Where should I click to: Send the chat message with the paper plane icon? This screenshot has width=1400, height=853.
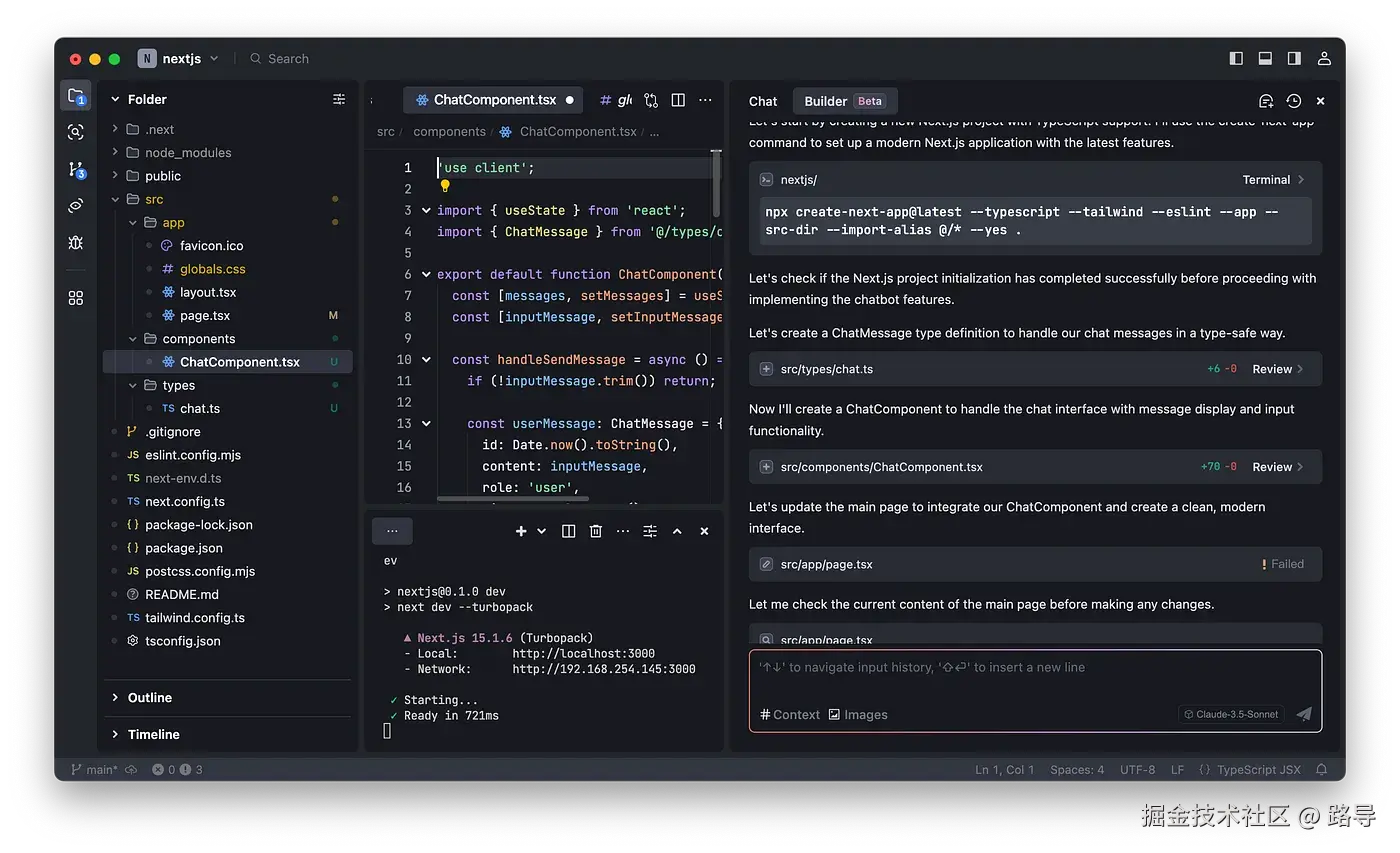(1304, 714)
